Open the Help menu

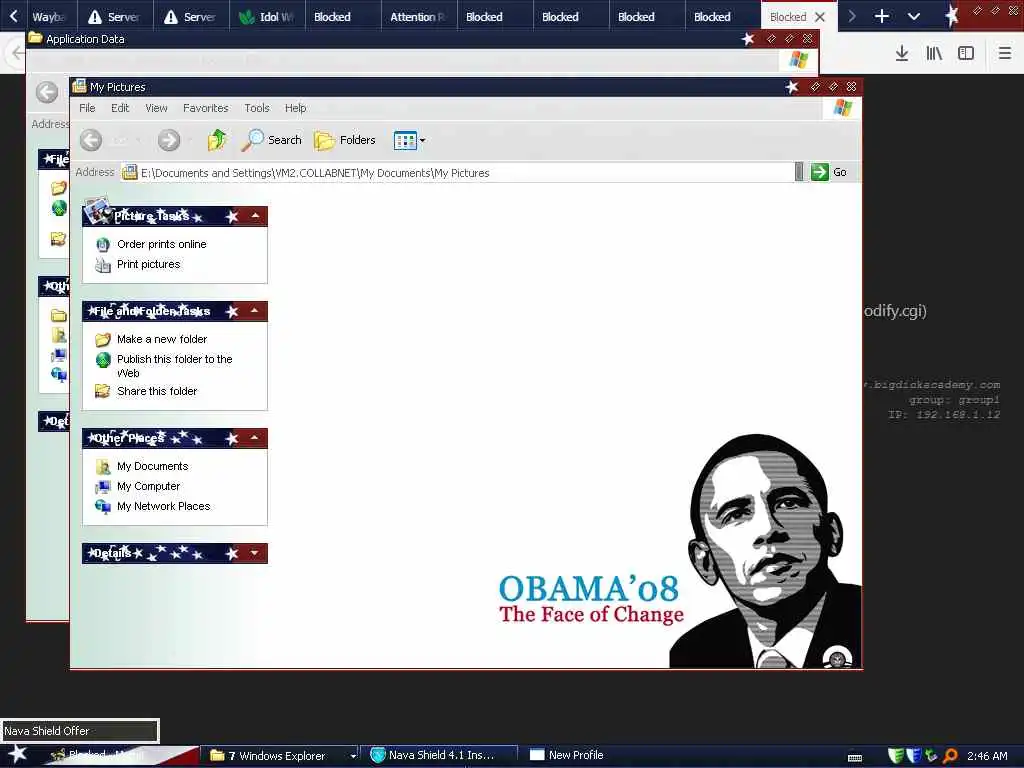295,108
